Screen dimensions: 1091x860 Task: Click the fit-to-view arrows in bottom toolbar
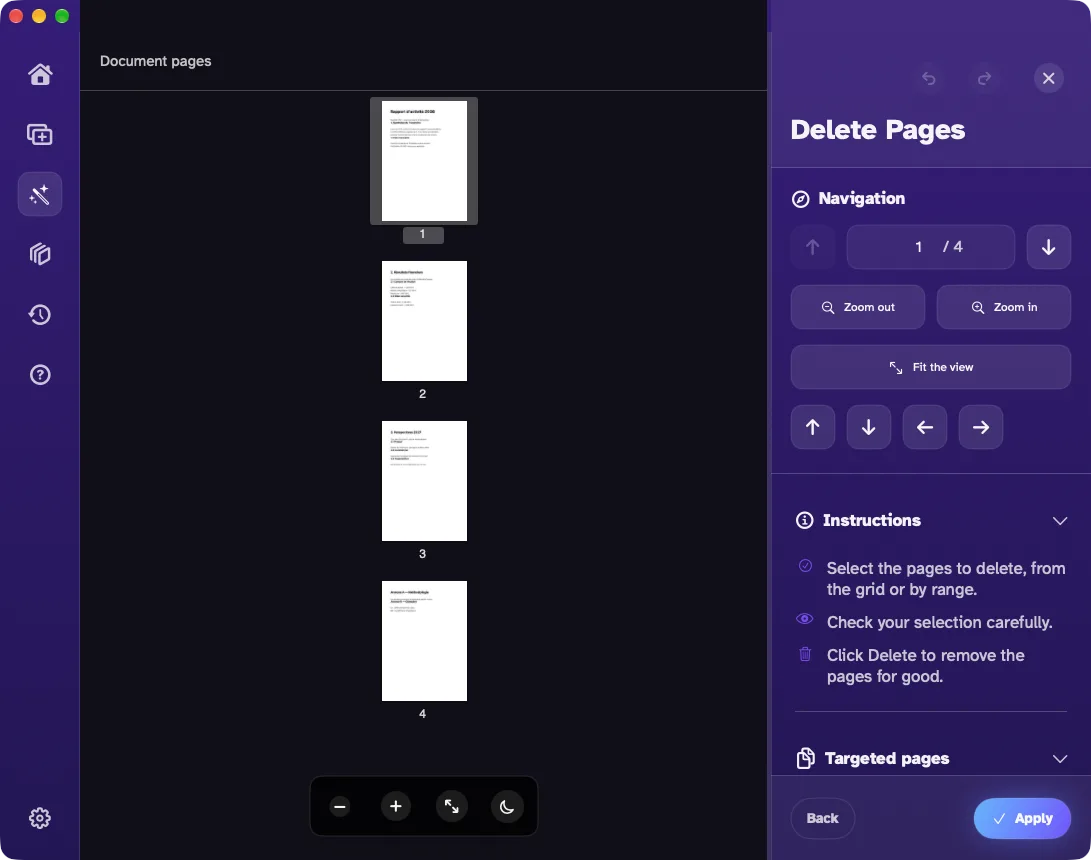(x=452, y=806)
